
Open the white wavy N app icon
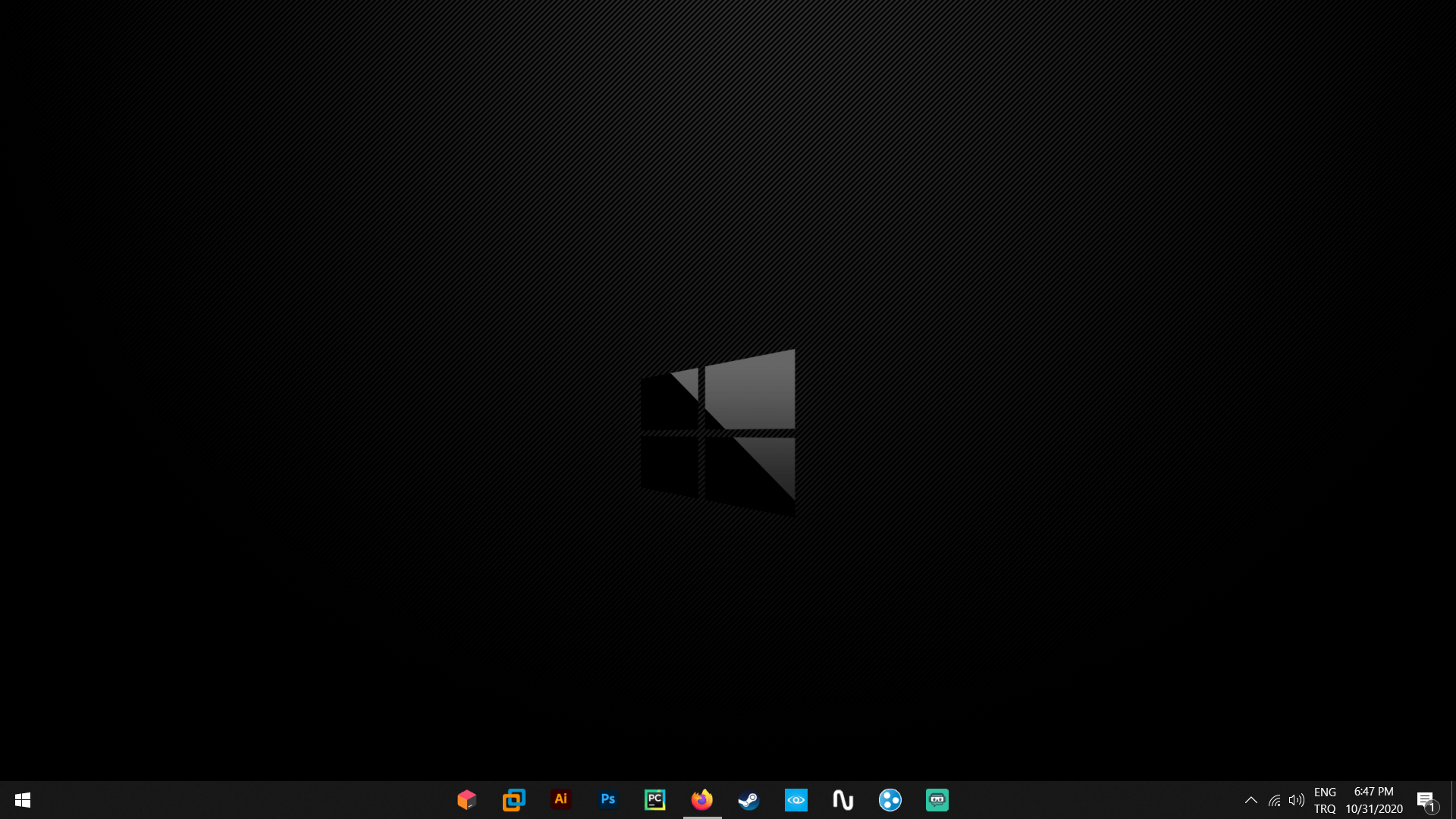pyautogui.click(x=843, y=800)
